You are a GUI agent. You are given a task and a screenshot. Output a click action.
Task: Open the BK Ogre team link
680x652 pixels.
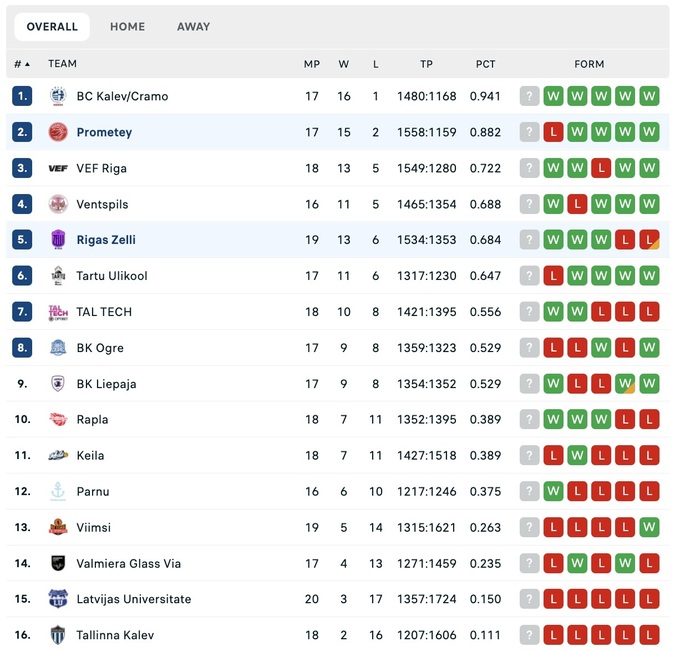100,348
